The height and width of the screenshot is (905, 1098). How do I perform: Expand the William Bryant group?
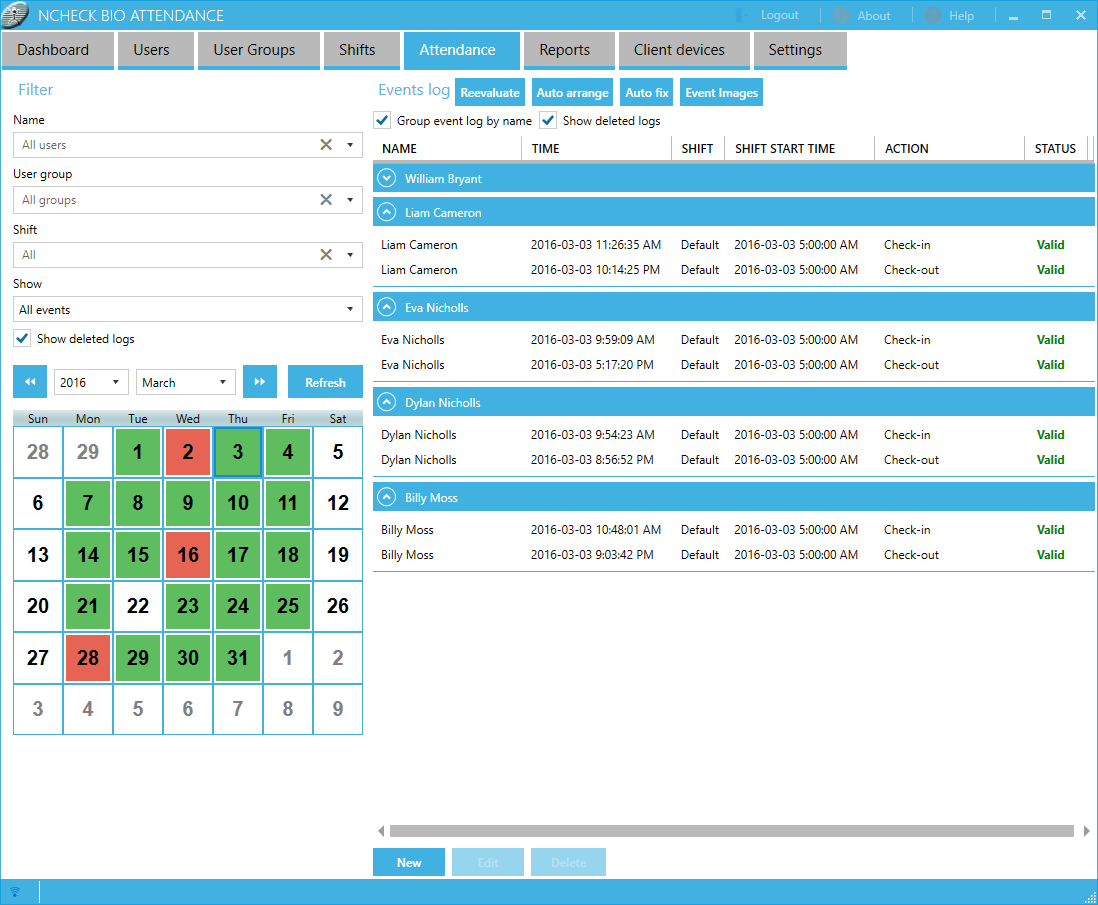pyautogui.click(x=387, y=179)
